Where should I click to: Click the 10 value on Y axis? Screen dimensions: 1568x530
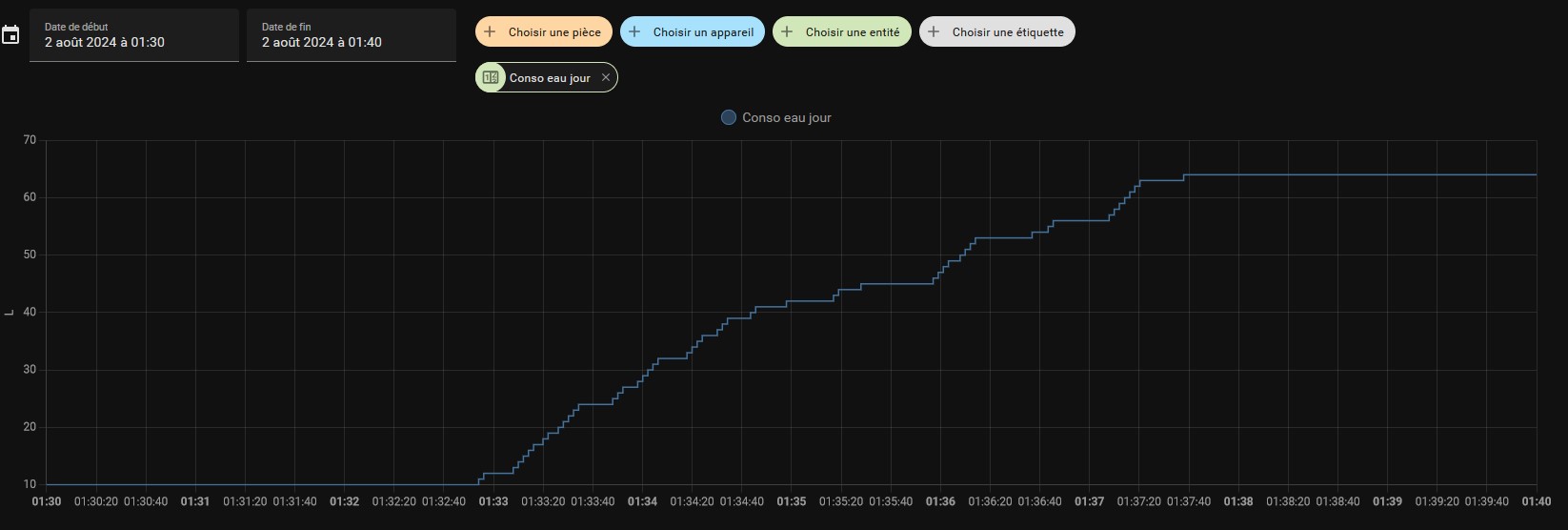30,484
